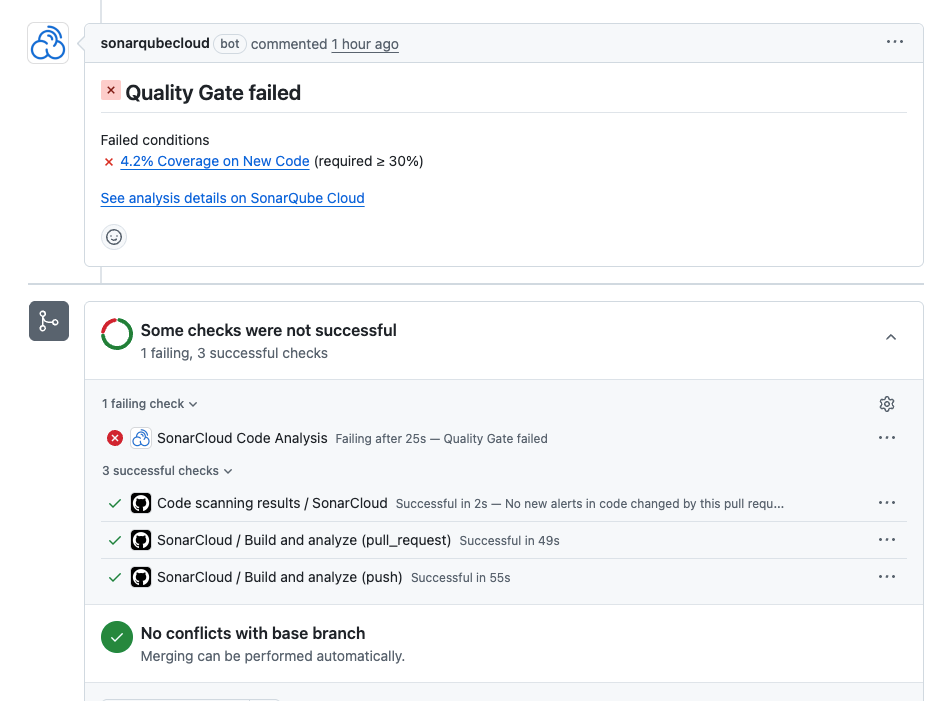Open options menu for SonarCloud Code Analysis check

click(886, 438)
